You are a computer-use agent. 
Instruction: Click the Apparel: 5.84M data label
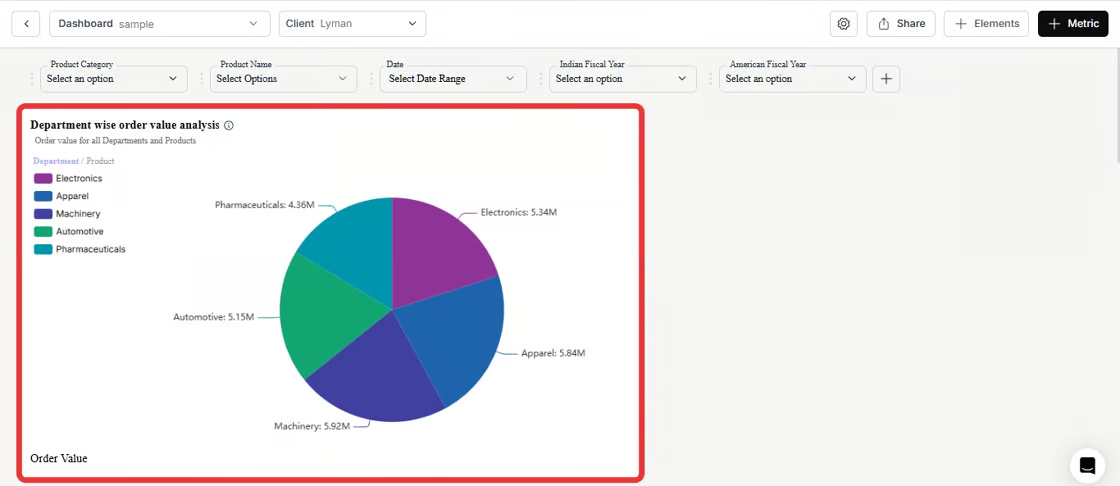coord(553,353)
